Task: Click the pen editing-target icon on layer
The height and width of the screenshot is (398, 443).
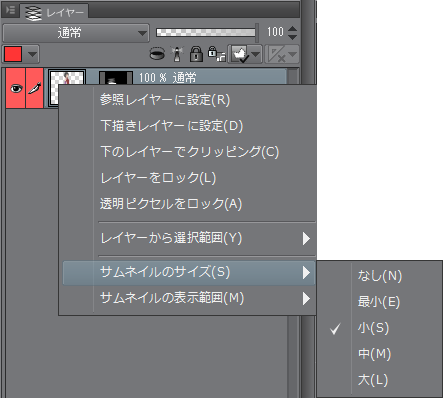Action: click(35, 88)
